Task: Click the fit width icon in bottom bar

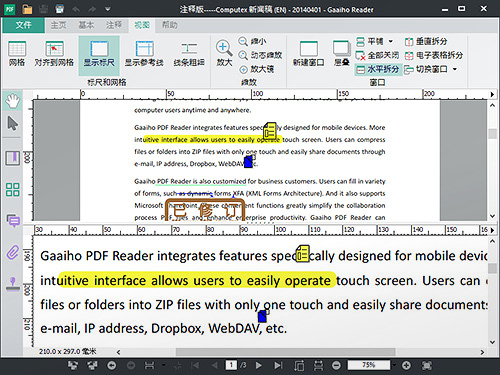Action: 149,365
